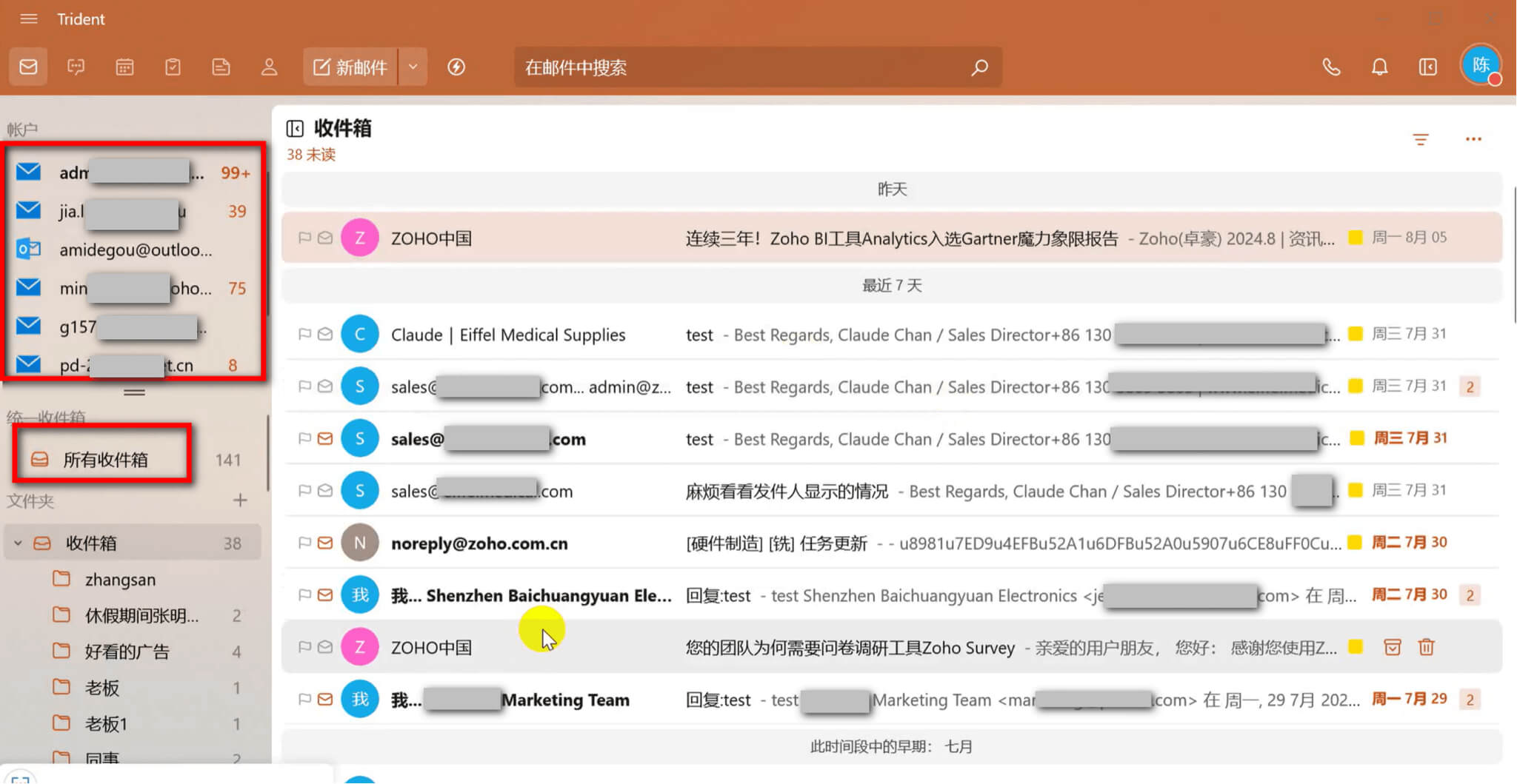Select the adm account with 99+ unread

tap(133, 172)
